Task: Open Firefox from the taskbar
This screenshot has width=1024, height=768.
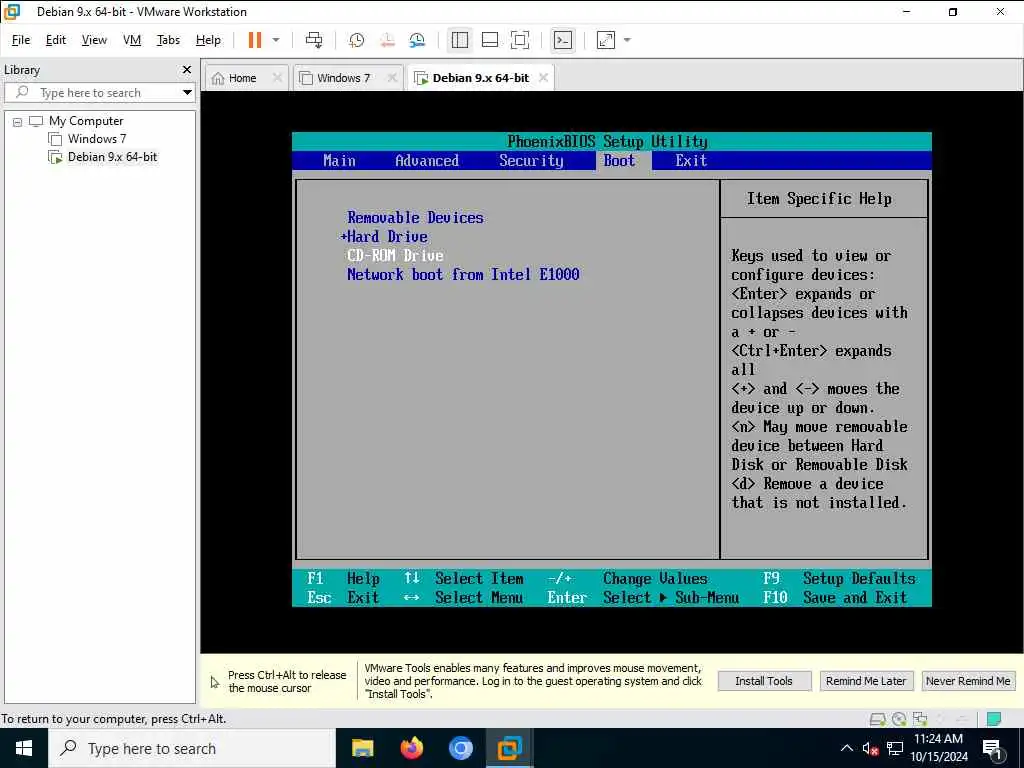Action: 411,748
